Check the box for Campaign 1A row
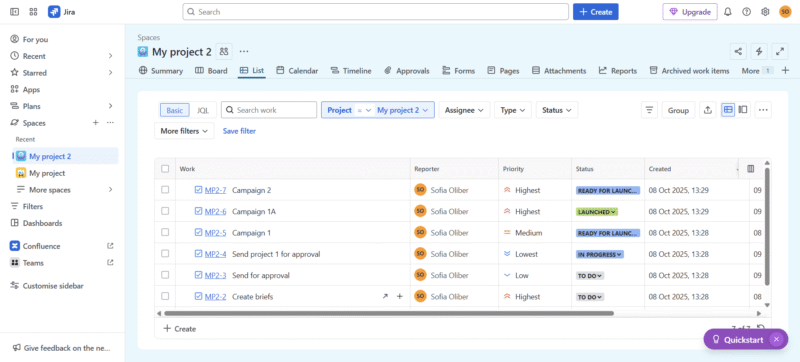The image size is (800, 362). [165, 211]
